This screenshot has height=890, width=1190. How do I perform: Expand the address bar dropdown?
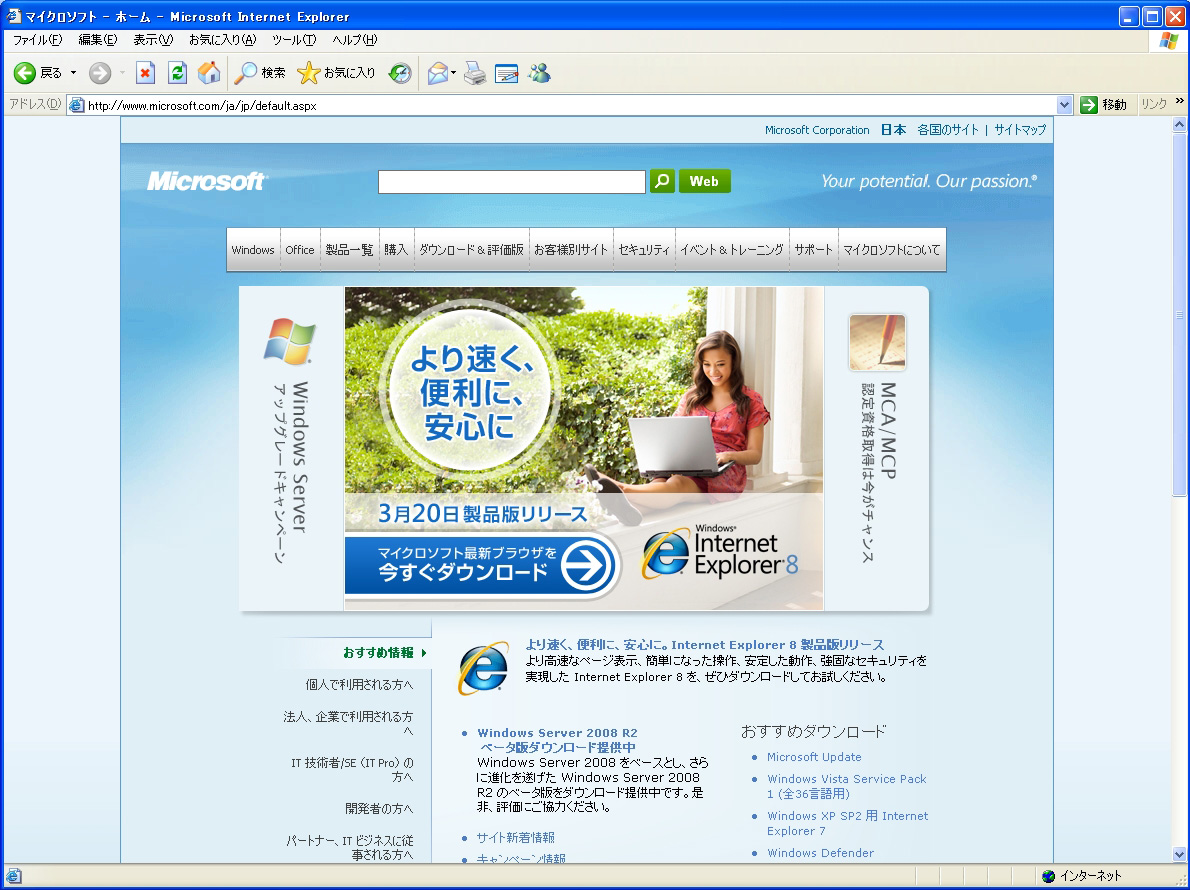coord(1064,105)
